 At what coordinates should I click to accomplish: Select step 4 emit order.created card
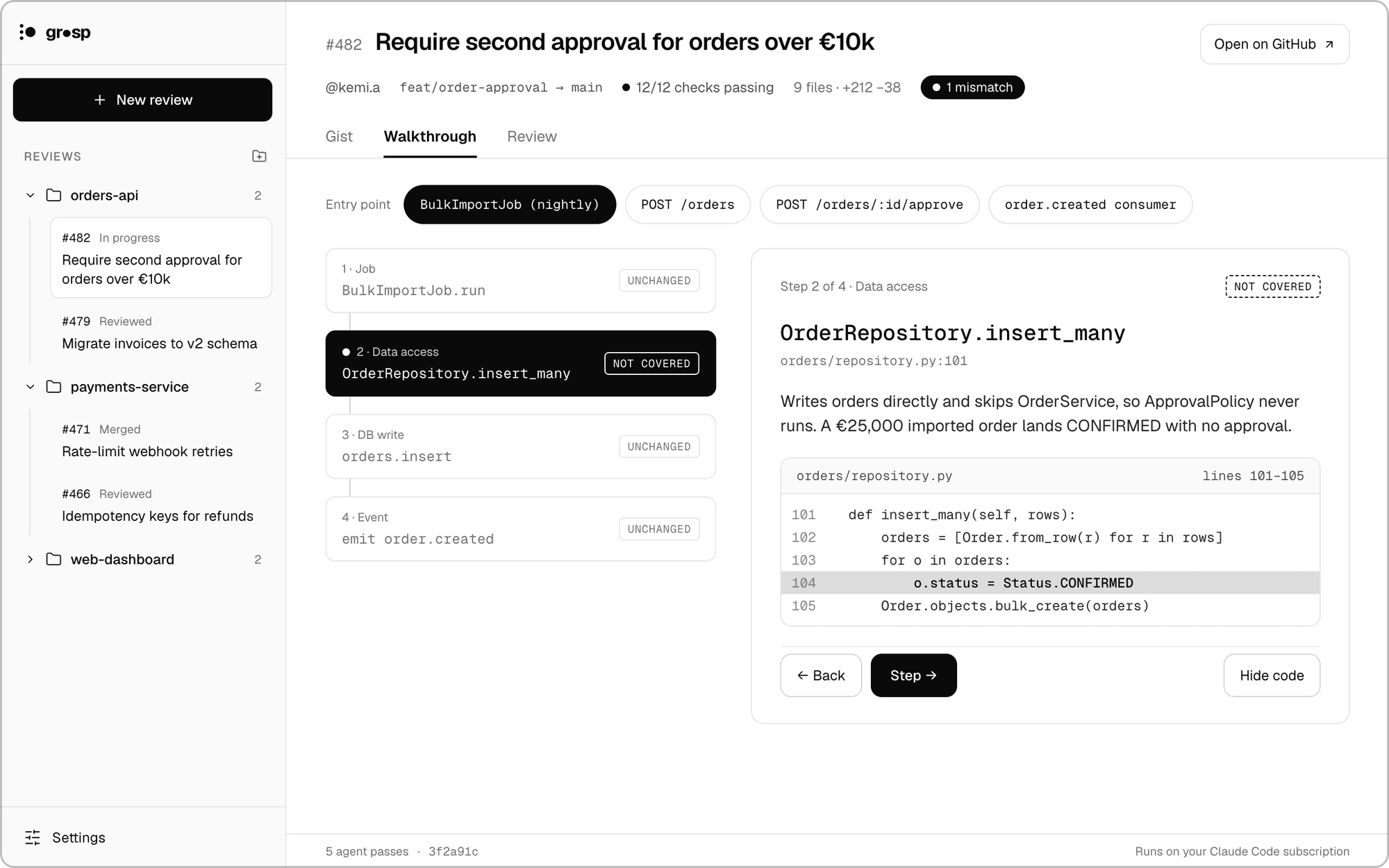pos(521,529)
